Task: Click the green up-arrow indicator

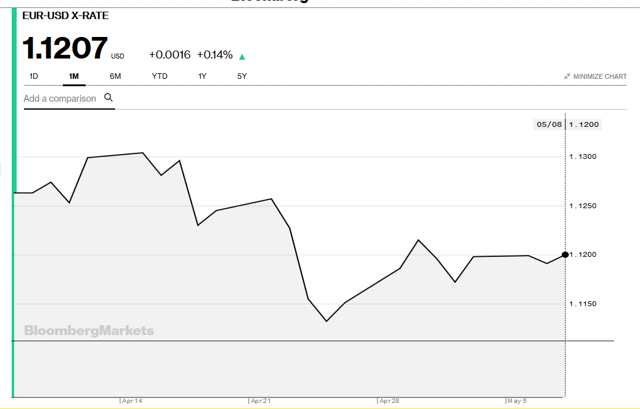Action: point(242,57)
